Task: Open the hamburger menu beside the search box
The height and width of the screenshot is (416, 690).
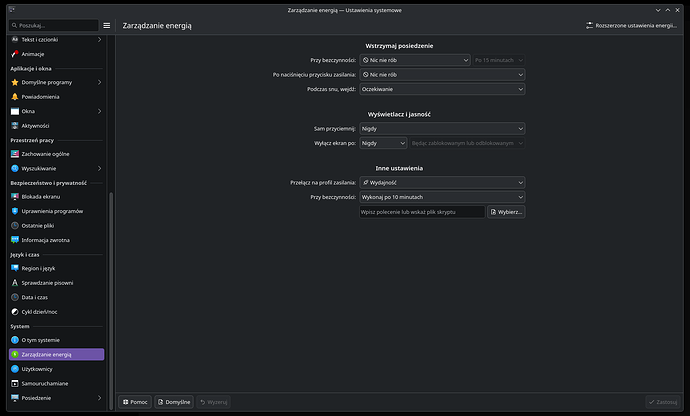Action: coord(107,24)
